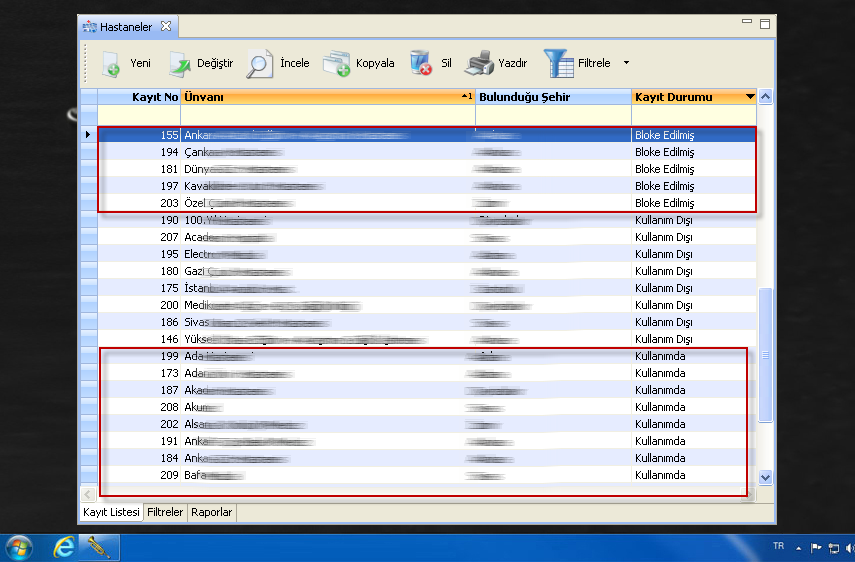Click the Filtrele funnel icon
The image size is (855, 562).
coord(559,64)
